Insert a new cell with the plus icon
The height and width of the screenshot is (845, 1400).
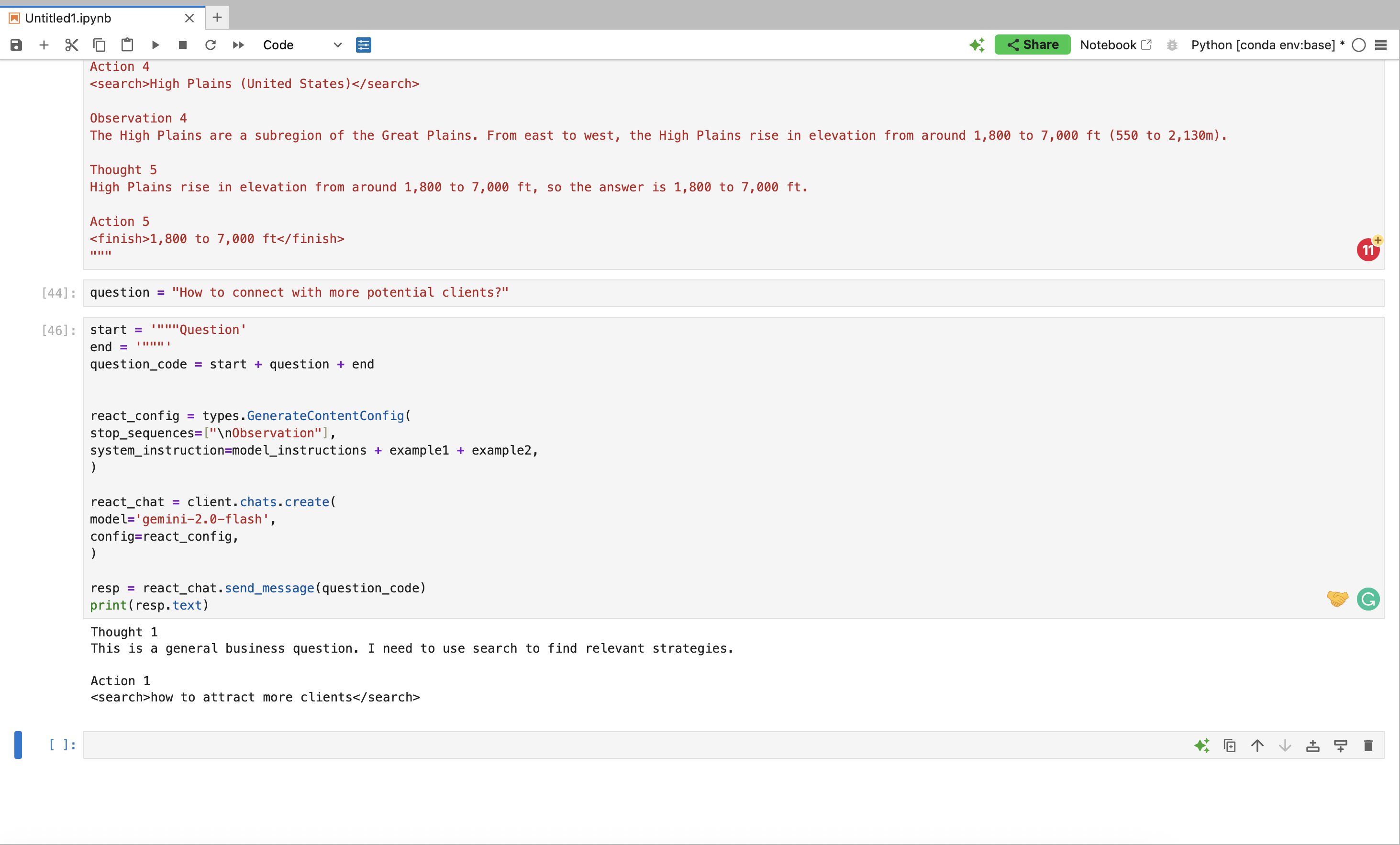(44, 45)
